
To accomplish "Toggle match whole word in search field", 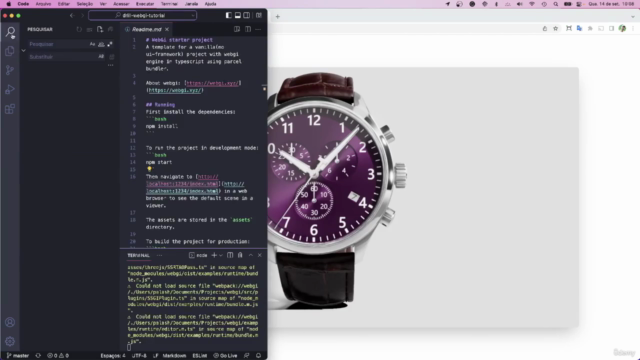I will pyautogui.click(x=101, y=44).
